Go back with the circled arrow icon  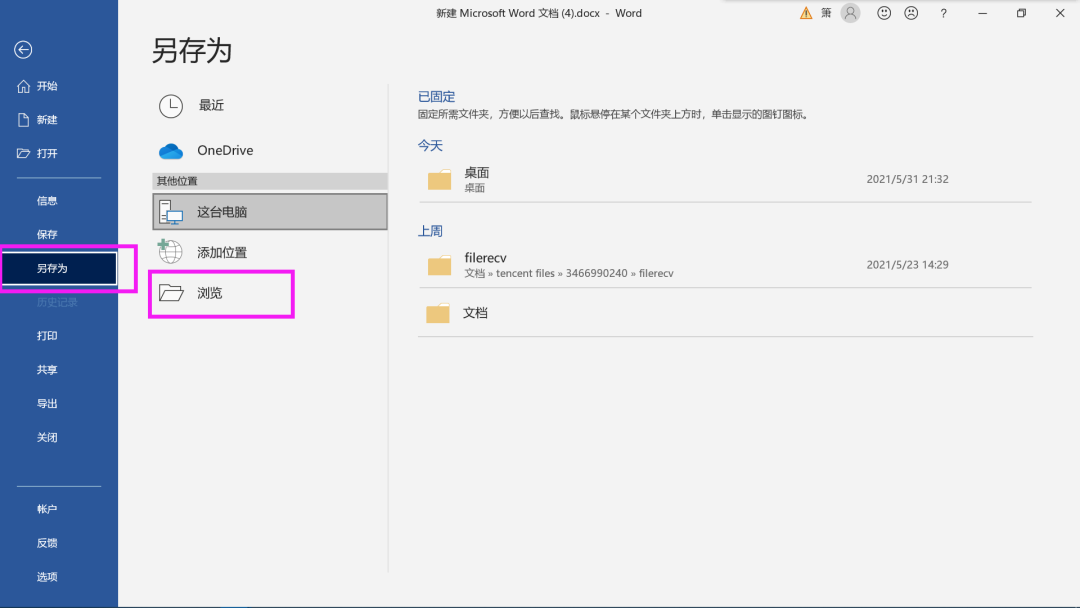pyautogui.click(x=23, y=50)
